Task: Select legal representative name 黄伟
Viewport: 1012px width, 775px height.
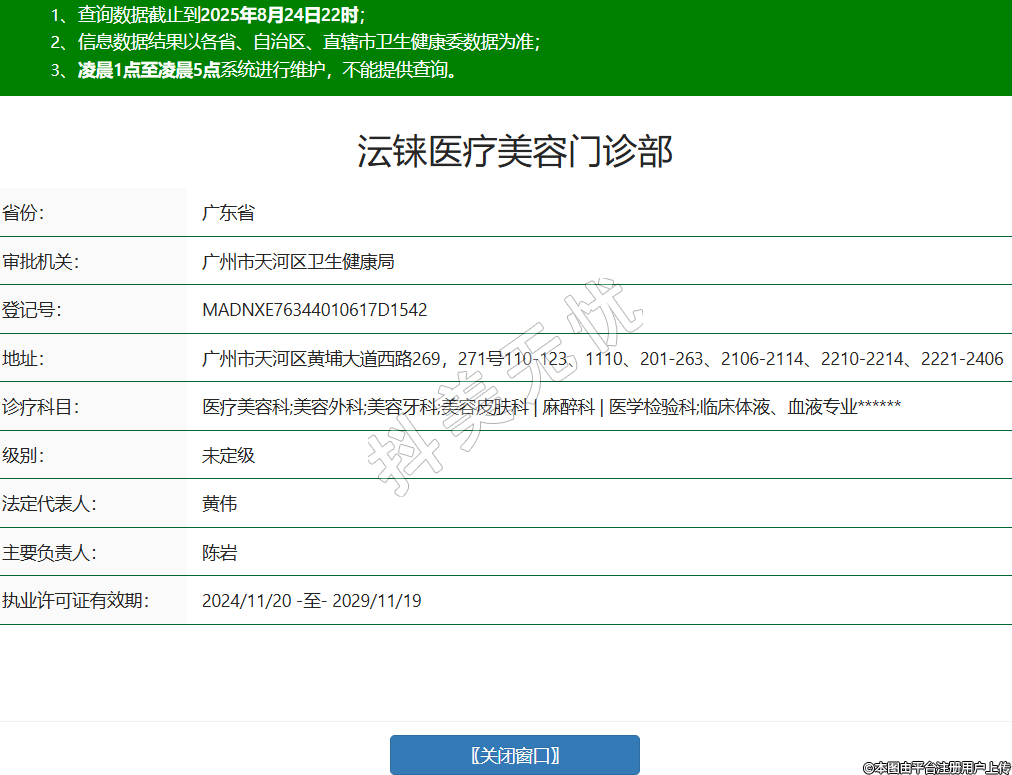Action: coord(219,504)
